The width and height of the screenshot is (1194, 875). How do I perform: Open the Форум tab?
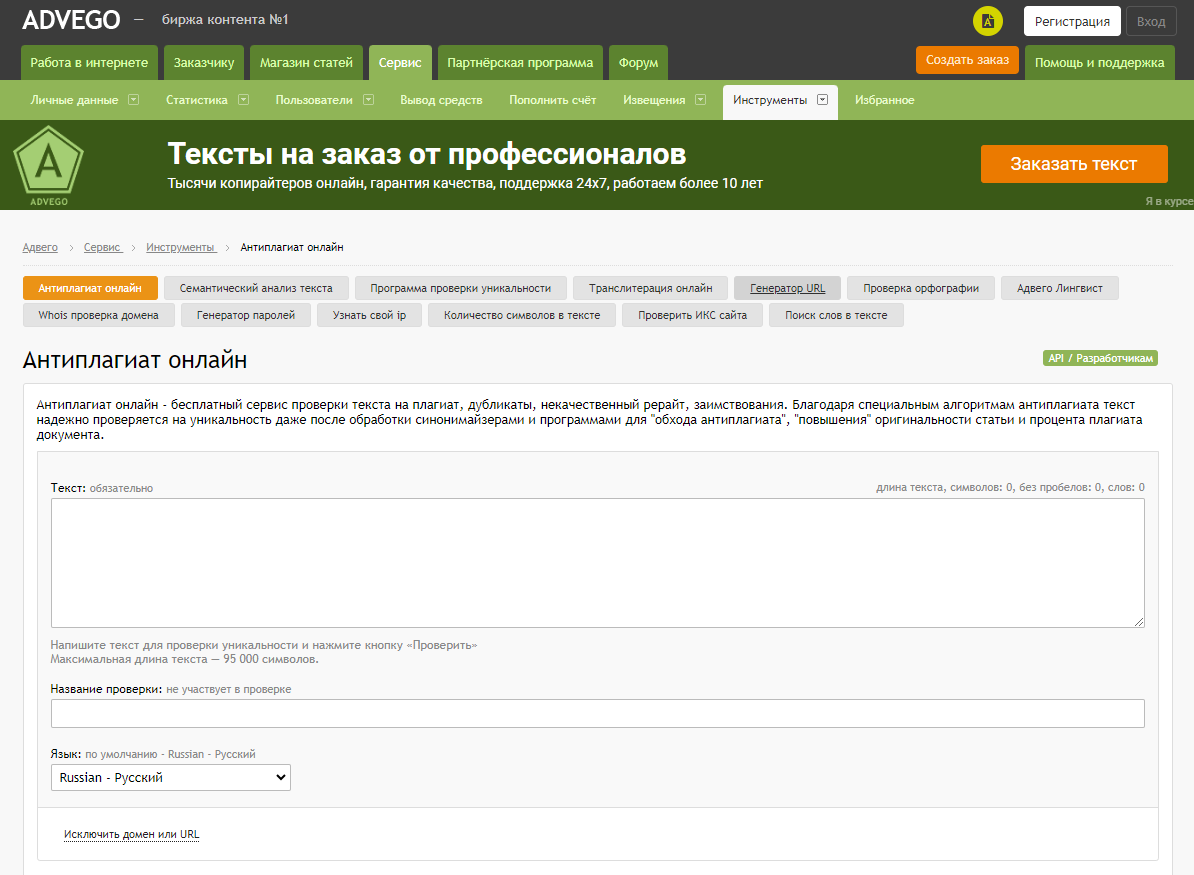click(x=638, y=63)
